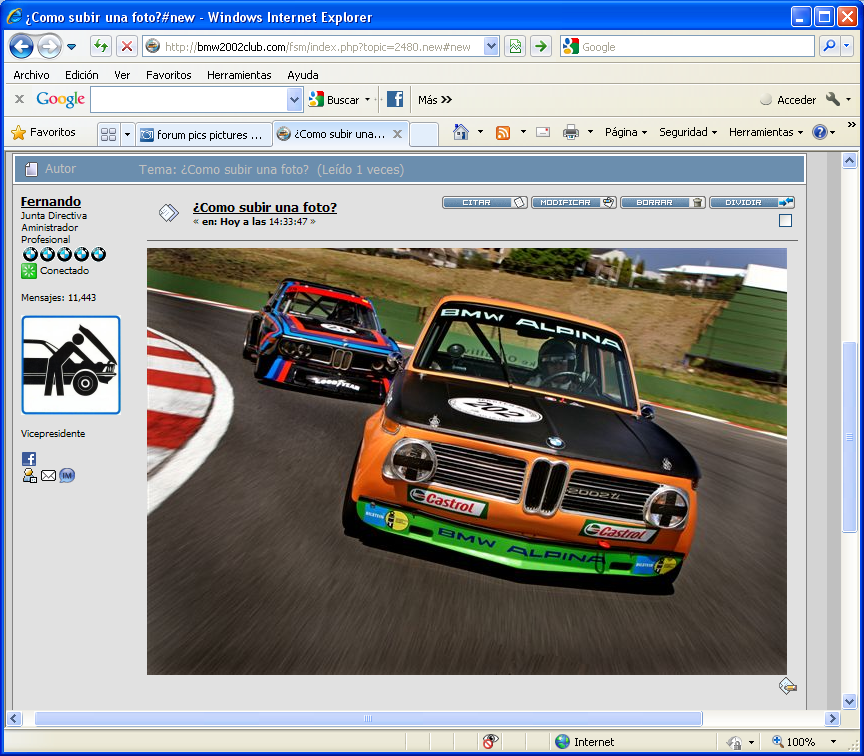Click the popup blocker status bar icon
Viewport: 864px width, 756px height.
tap(489, 741)
